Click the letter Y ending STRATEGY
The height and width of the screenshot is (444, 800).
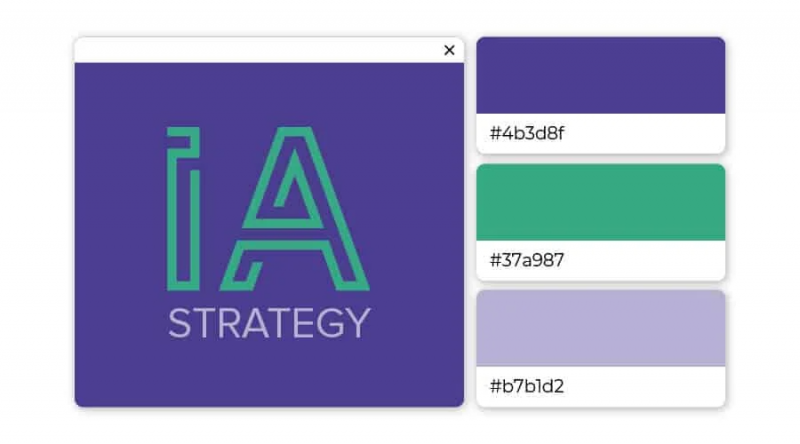357,323
